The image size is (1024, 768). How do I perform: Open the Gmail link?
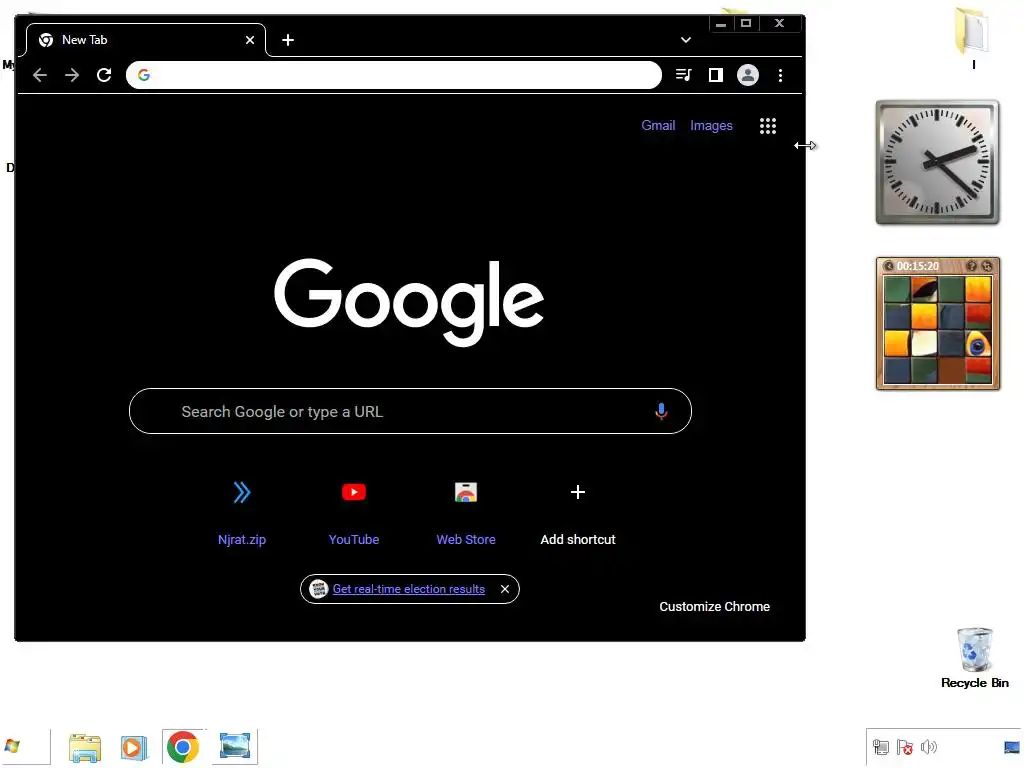(658, 125)
